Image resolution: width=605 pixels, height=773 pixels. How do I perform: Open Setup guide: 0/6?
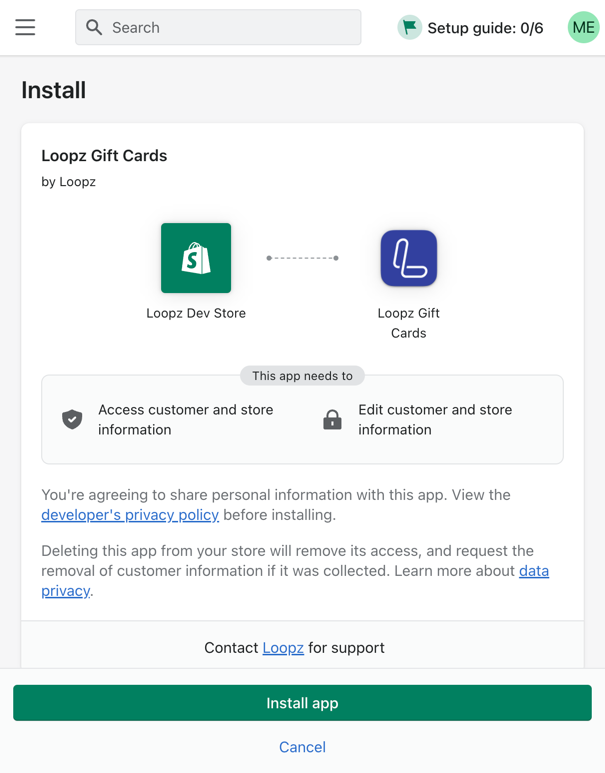(485, 28)
